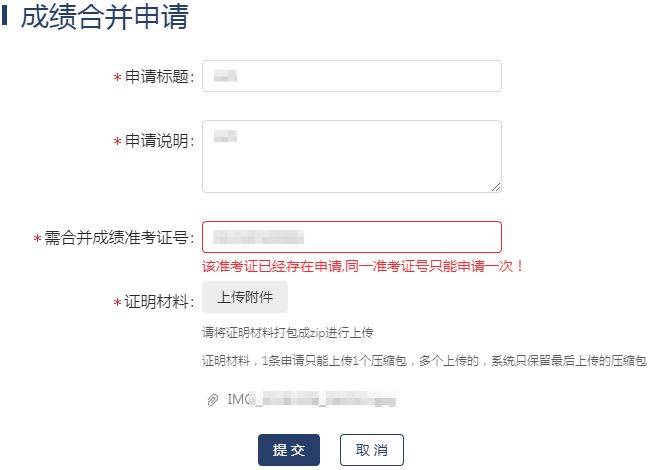Click the 需合并成绩准考证号 label
The height and width of the screenshot is (470, 654).
tap(118, 239)
